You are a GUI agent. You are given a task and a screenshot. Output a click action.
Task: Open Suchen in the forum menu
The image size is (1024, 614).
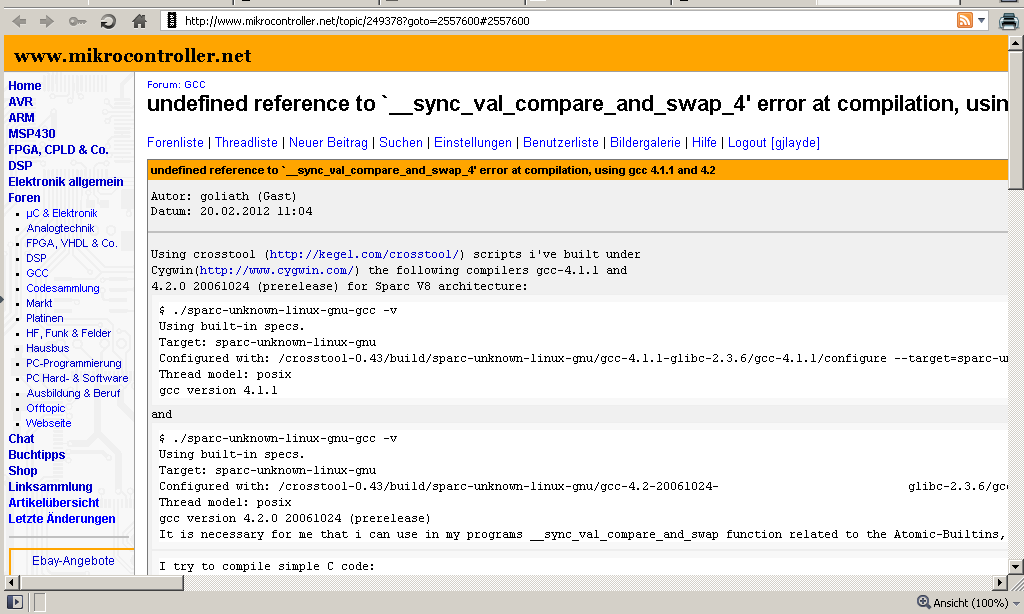[401, 143]
